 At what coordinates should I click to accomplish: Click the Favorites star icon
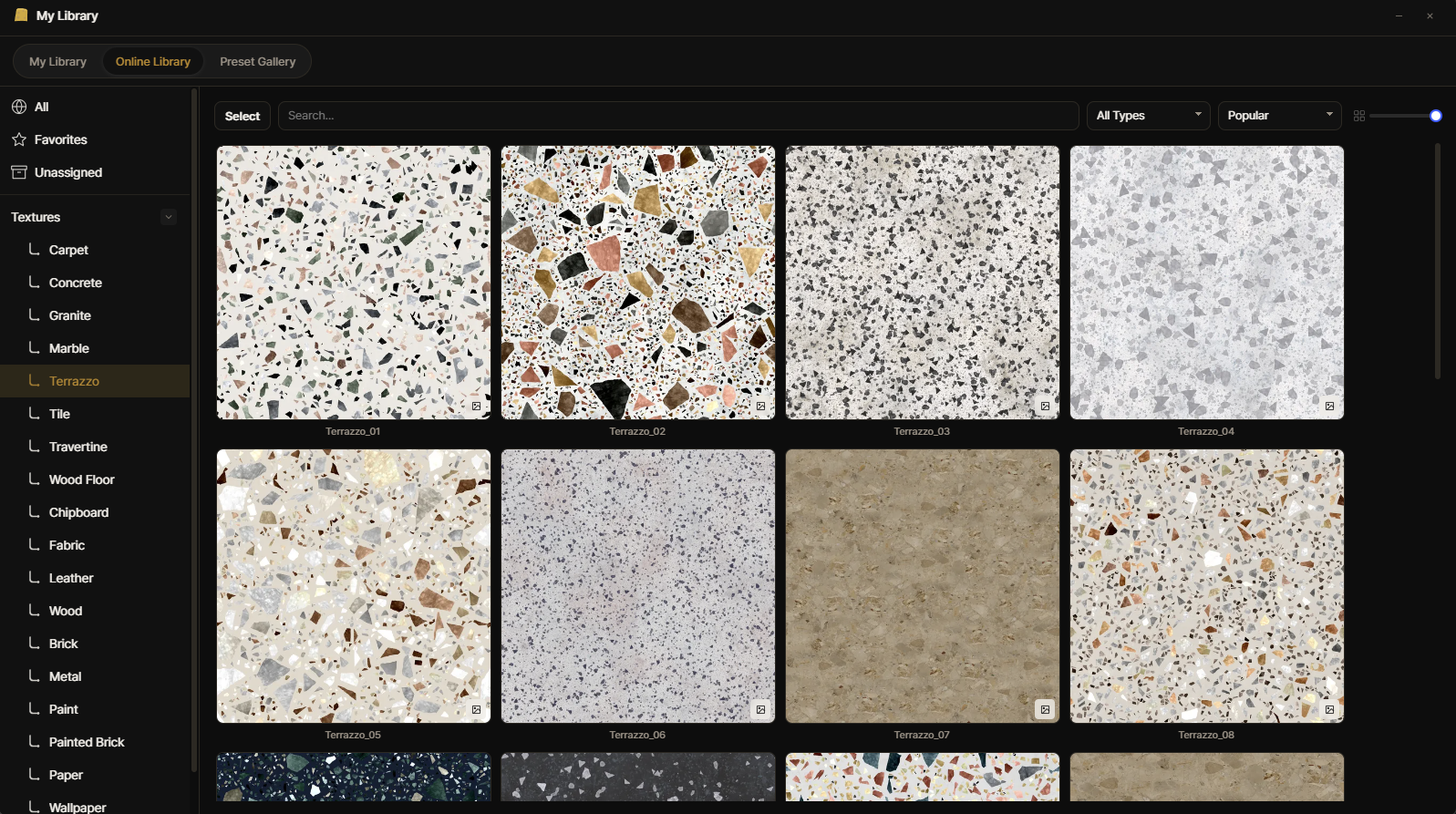(19, 139)
